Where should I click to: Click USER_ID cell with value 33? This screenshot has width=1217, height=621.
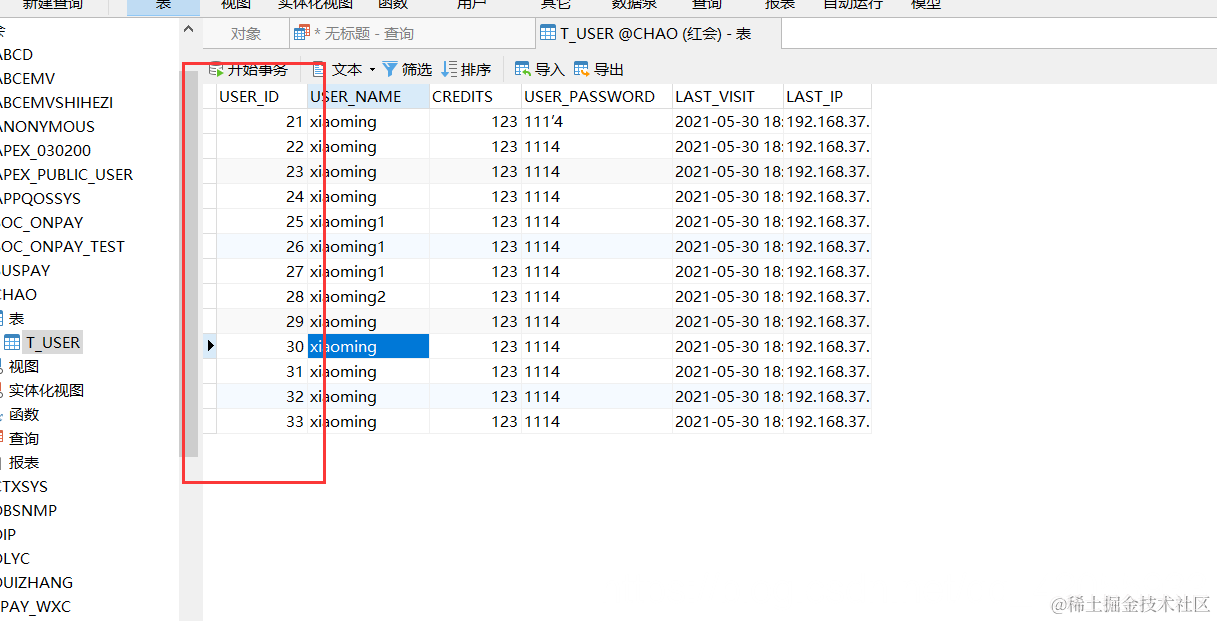point(262,422)
